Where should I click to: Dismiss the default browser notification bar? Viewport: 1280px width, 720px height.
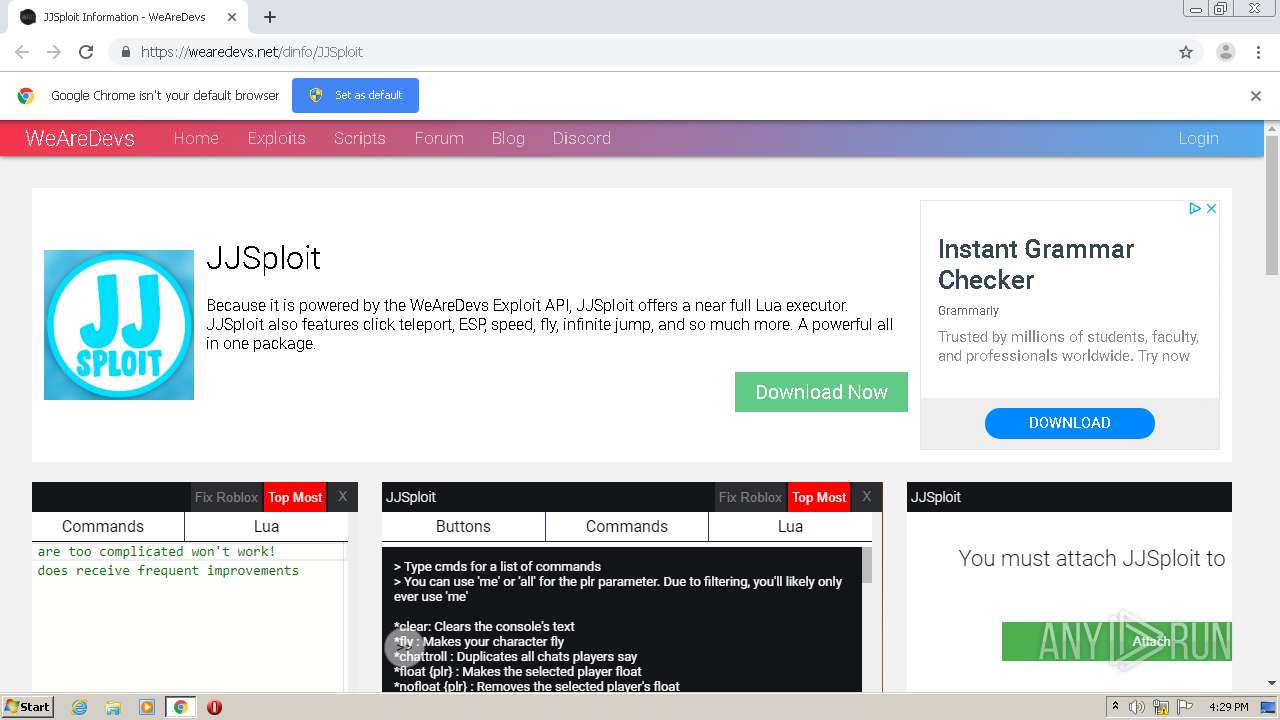pos(1256,96)
